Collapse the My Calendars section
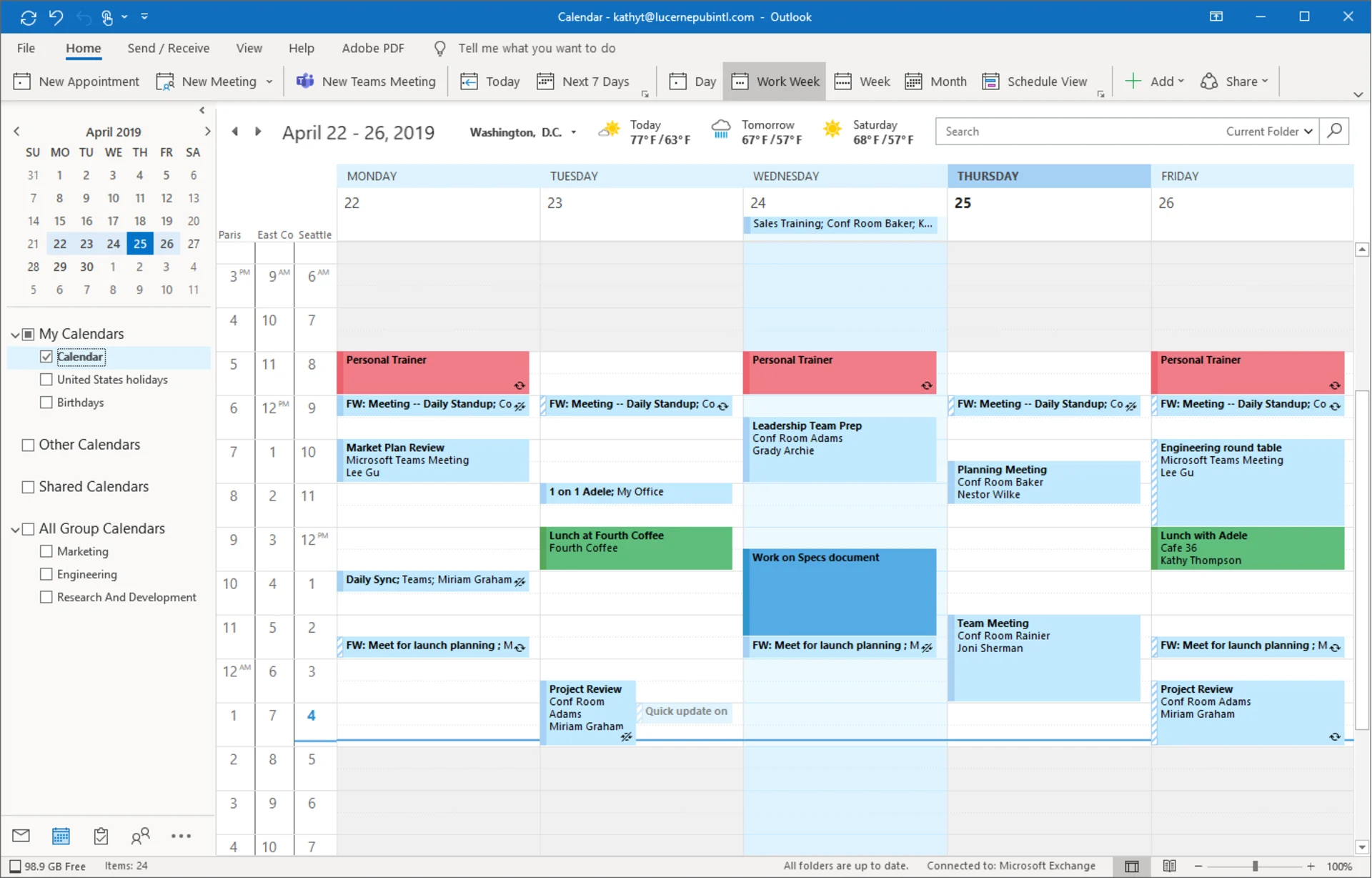The height and width of the screenshot is (878, 1372). [x=14, y=333]
